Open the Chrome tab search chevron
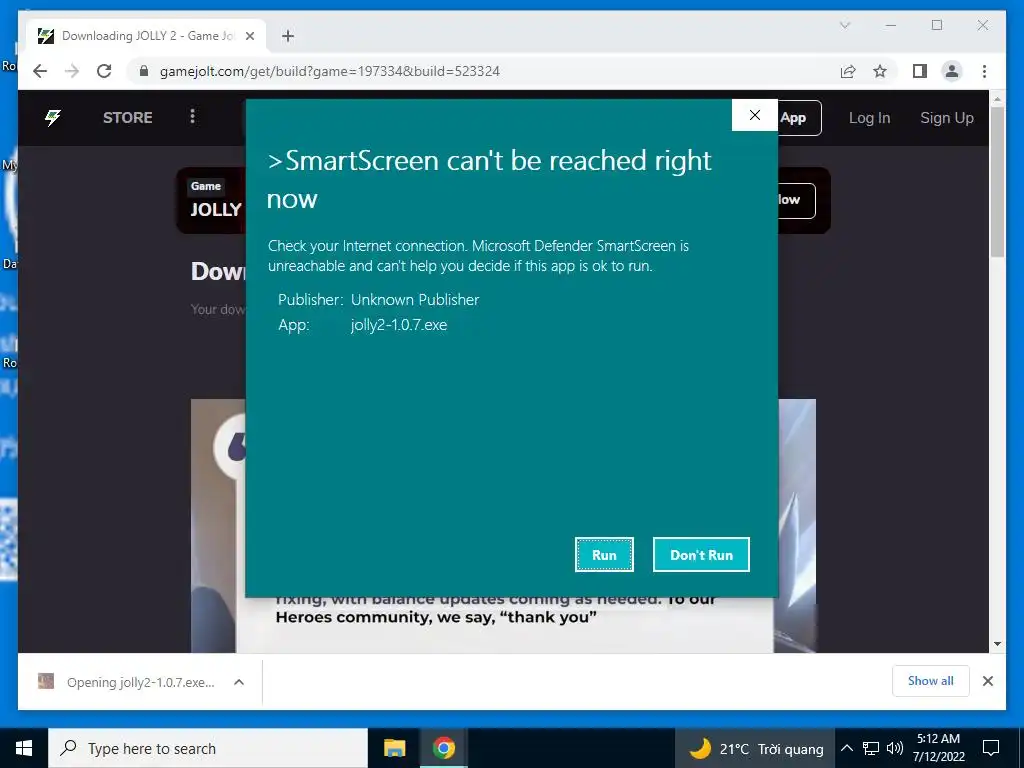This screenshot has width=1024, height=768. tap(844, 25)
